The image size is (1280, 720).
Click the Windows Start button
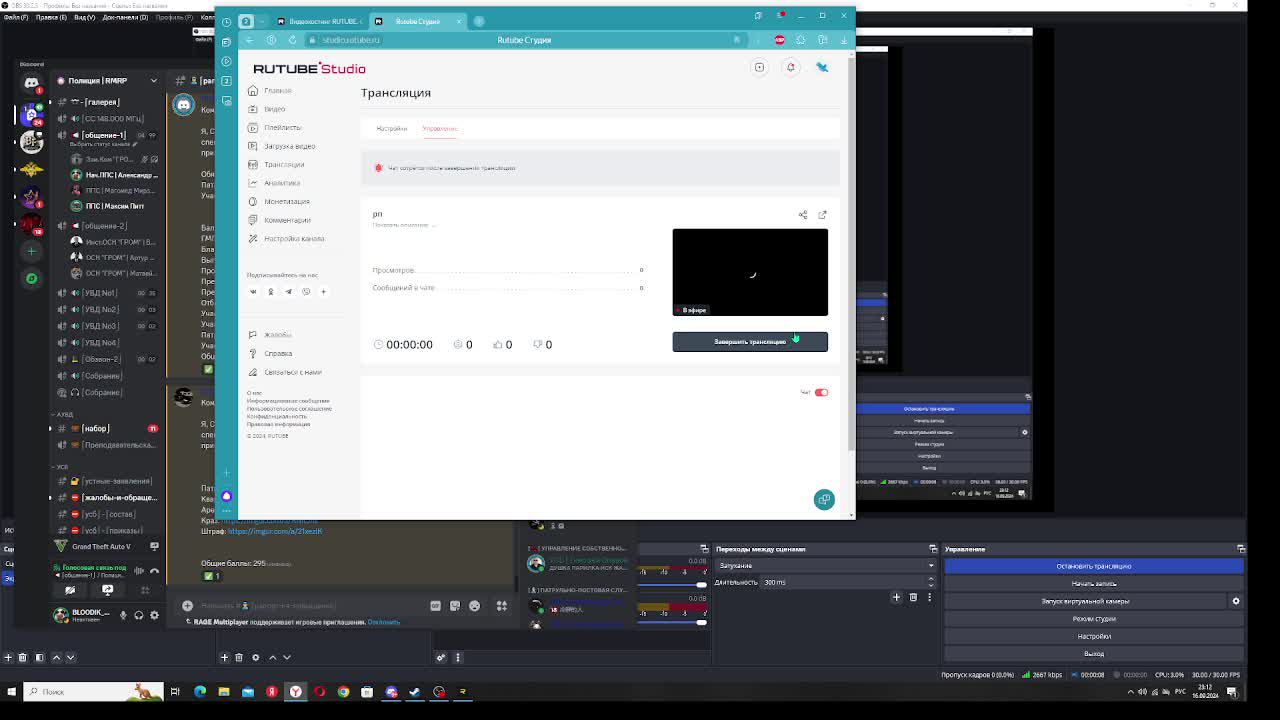[12, 691]
